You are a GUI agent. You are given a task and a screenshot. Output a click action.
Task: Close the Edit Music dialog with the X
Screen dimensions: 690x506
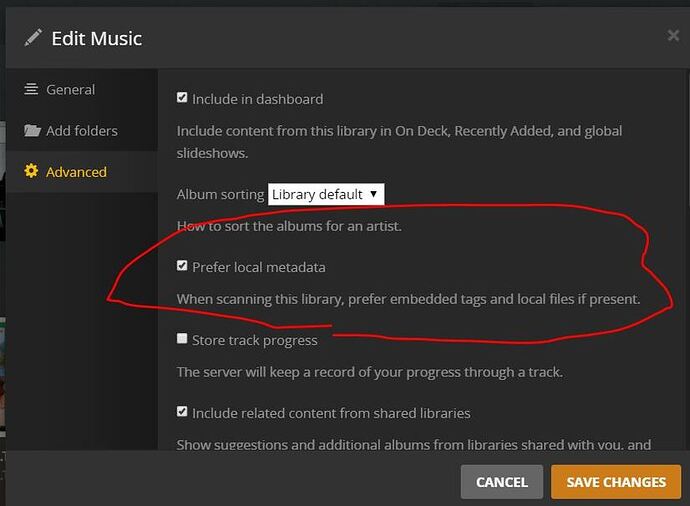(x=673, y=36)
